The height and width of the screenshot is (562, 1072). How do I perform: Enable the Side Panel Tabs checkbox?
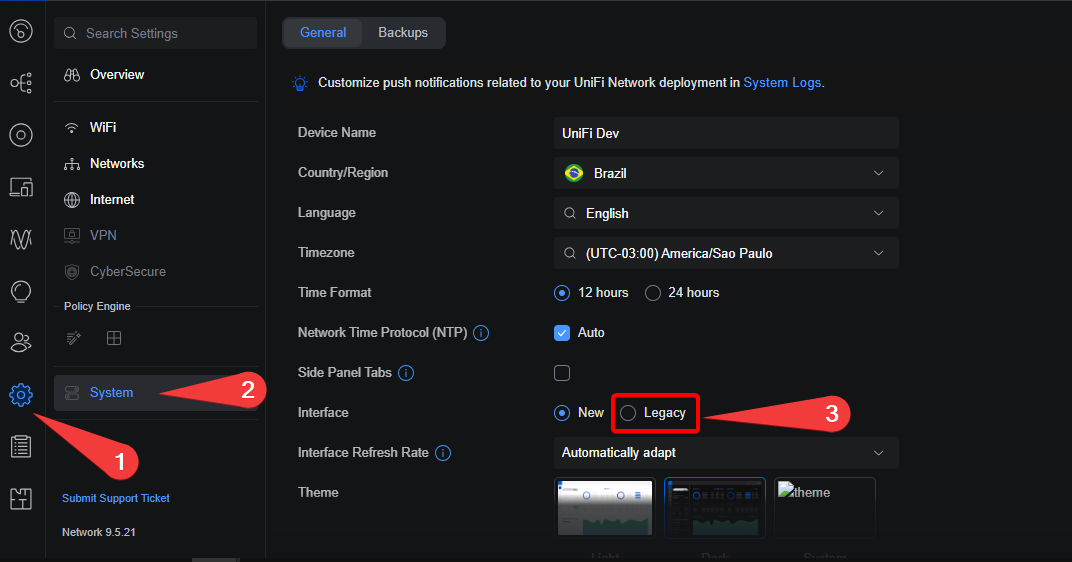[x=562, y=373]
